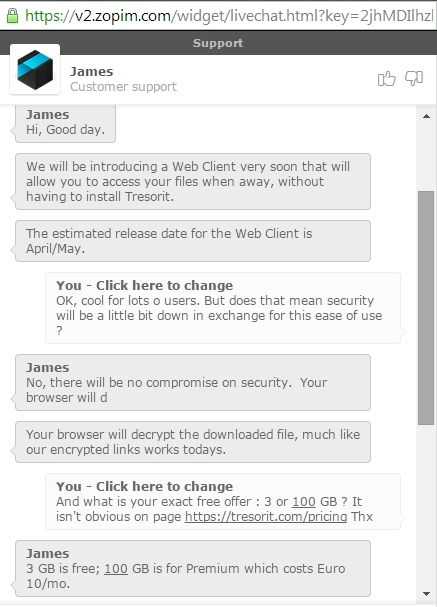Click the Support title bar
The height and width of the screenshot is (607, 437).
[x=218, y=43]
